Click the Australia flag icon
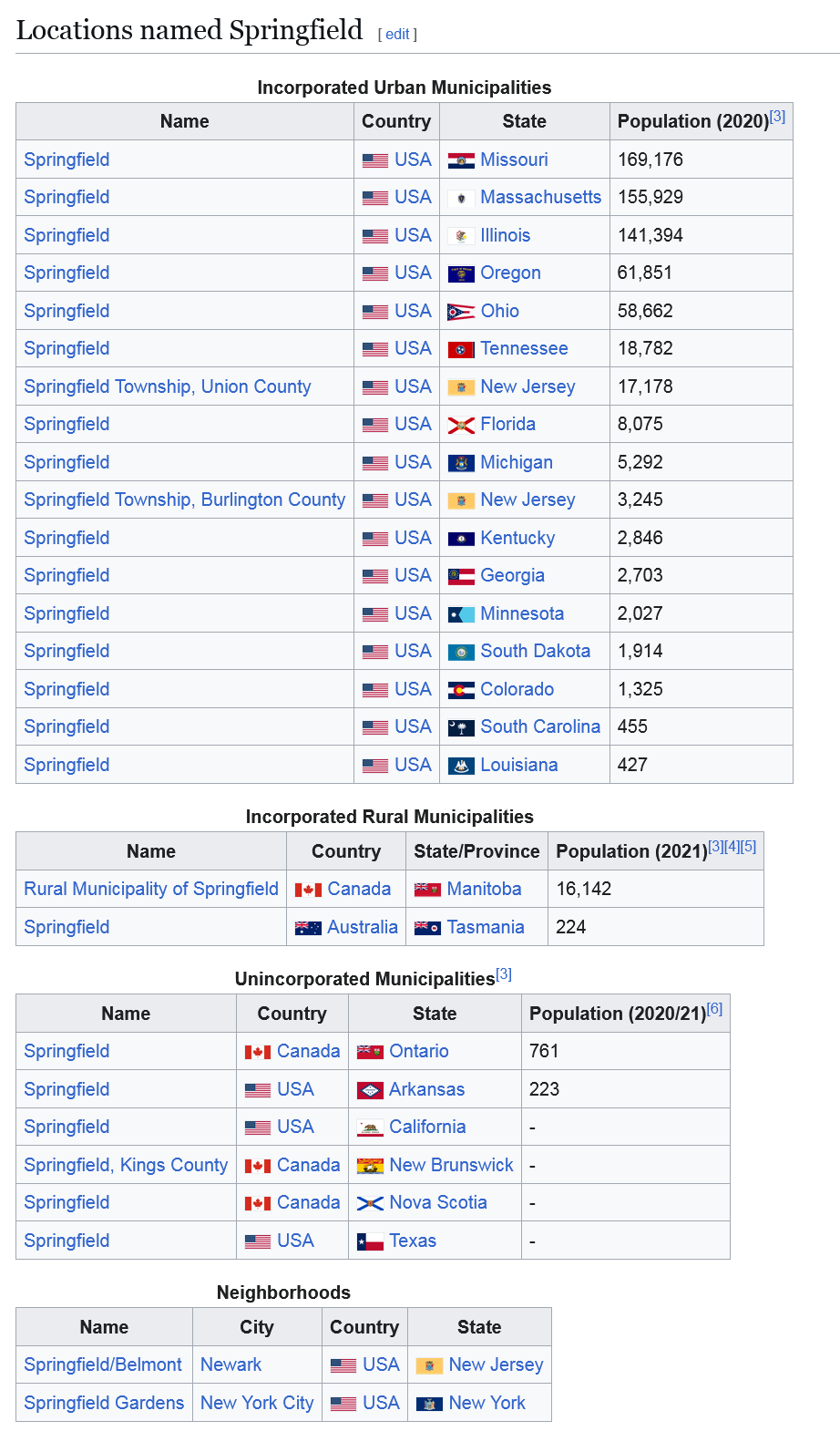The image size is (840, 1452). point(308,928)
